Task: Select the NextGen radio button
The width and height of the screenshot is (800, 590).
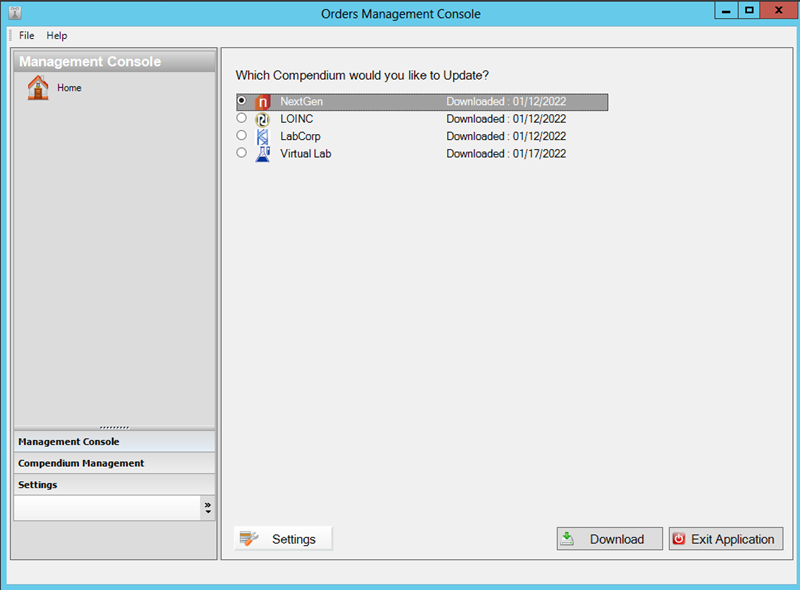Action: [x=242, y=101]
